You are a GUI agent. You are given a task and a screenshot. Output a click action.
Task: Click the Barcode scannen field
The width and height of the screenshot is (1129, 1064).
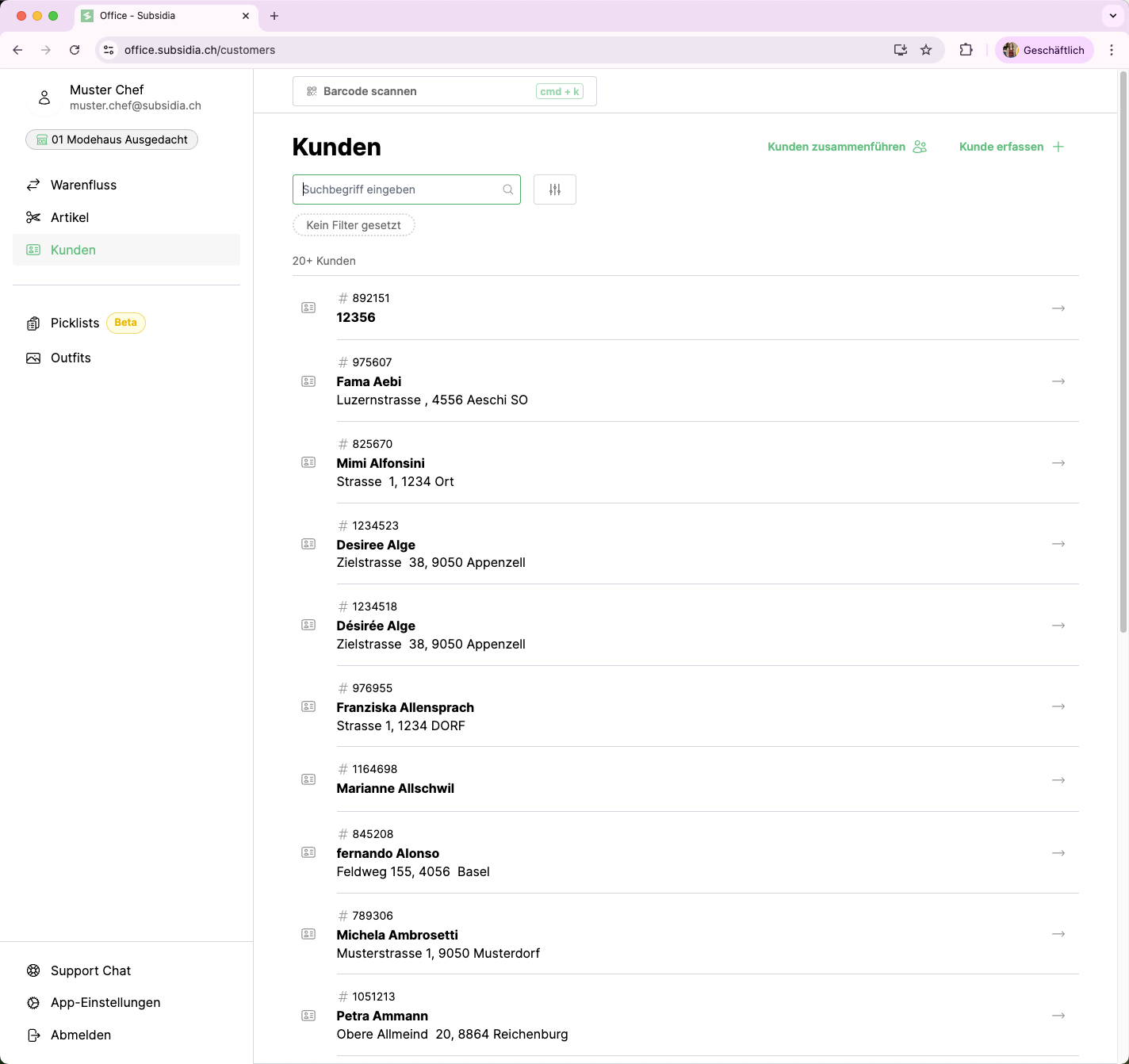click(x=444, y=91)
